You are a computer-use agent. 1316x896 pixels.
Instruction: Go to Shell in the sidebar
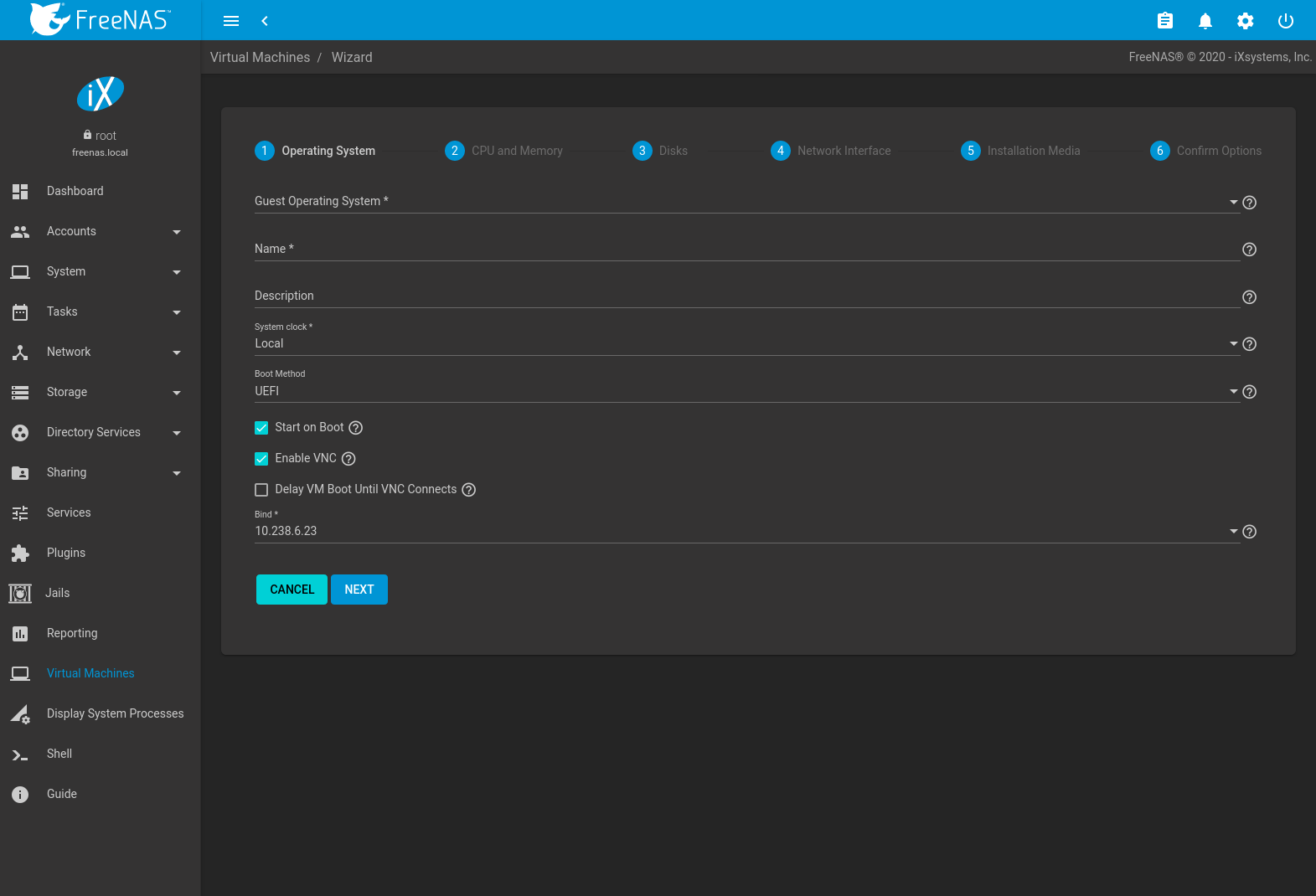click(59, 754)
